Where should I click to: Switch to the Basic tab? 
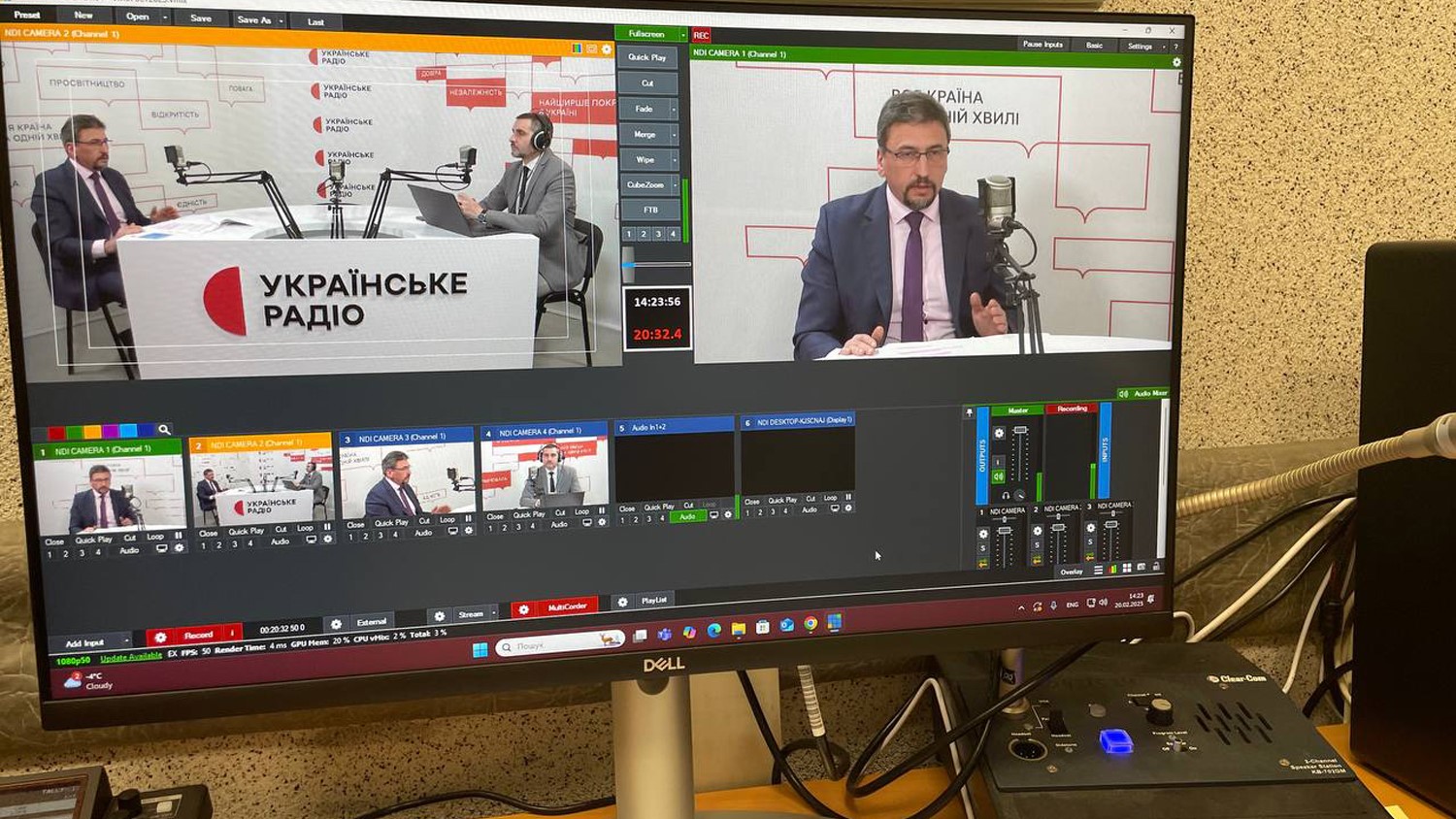point(1094,46)
